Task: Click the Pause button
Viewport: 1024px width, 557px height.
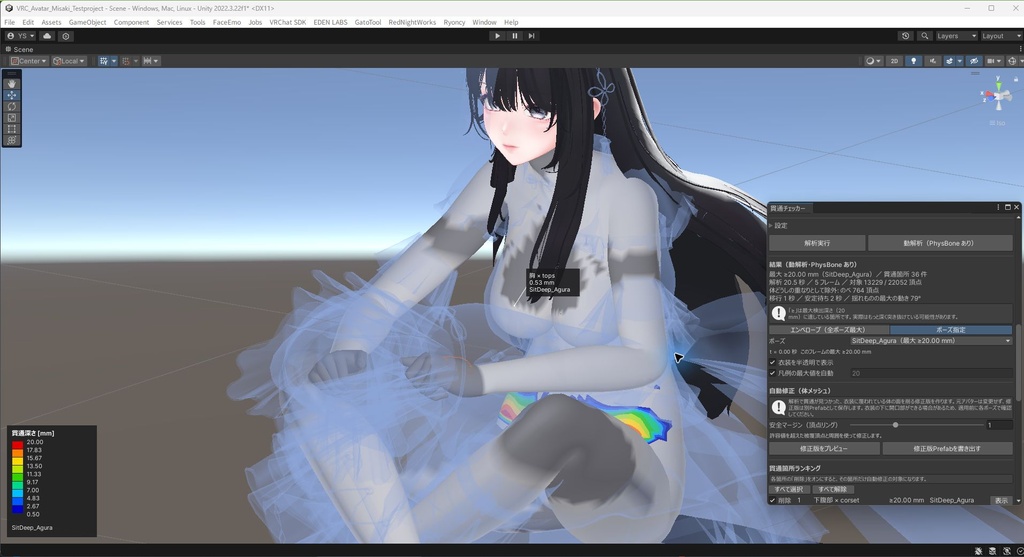Action: (514, 36)
